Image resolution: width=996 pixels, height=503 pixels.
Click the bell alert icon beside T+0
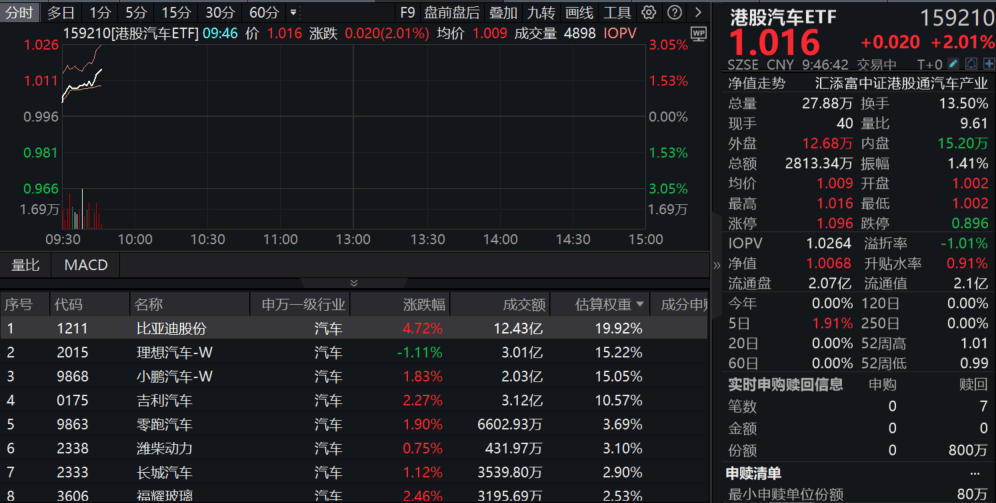tap(971, 64)
